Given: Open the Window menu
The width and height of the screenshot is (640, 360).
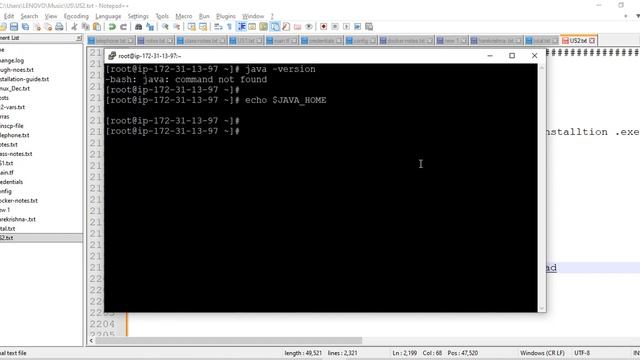Looking at the screenshot, I should click(x=253, y=16).
